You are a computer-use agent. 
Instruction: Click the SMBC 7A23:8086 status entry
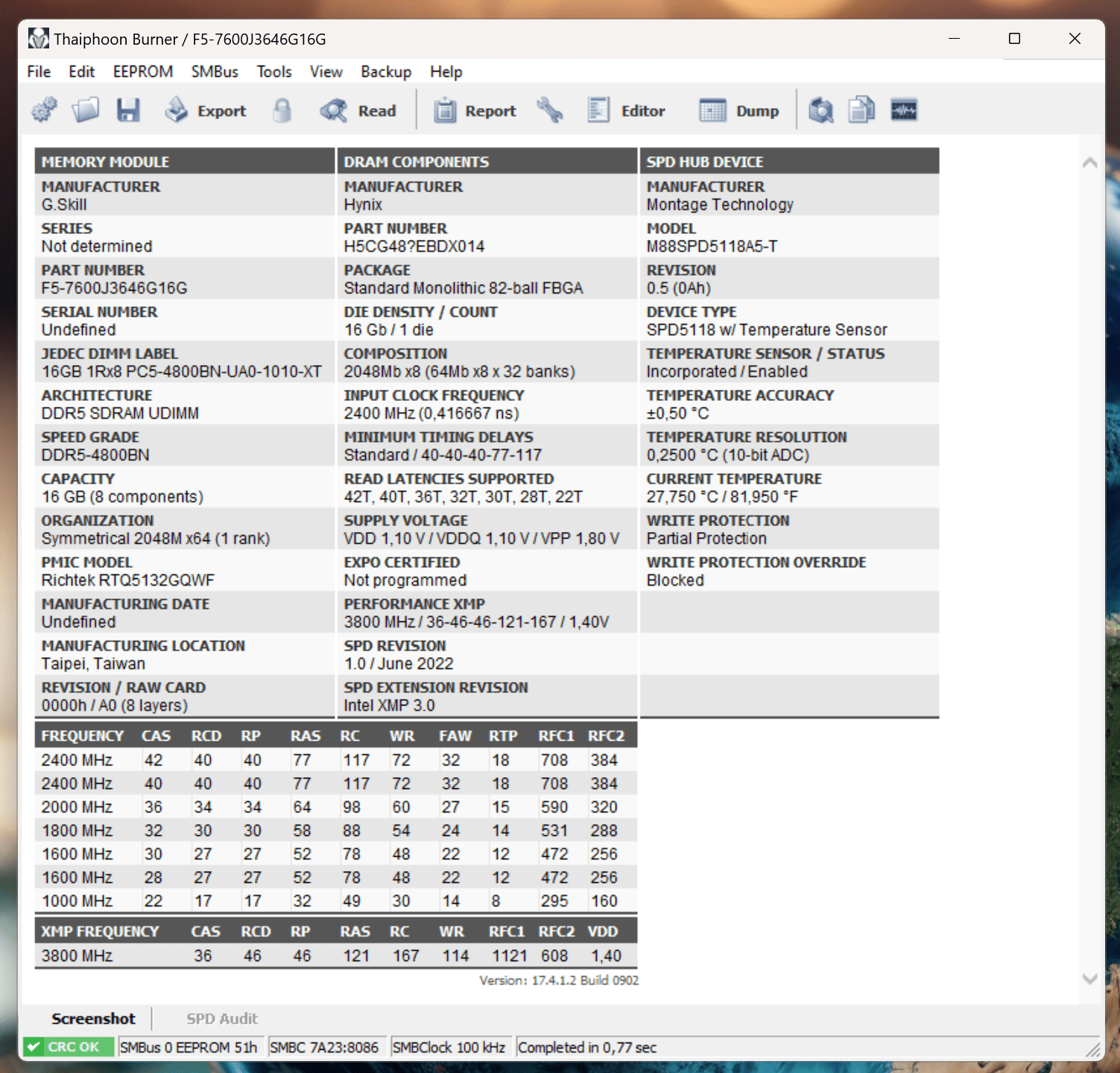(324, 1047)
